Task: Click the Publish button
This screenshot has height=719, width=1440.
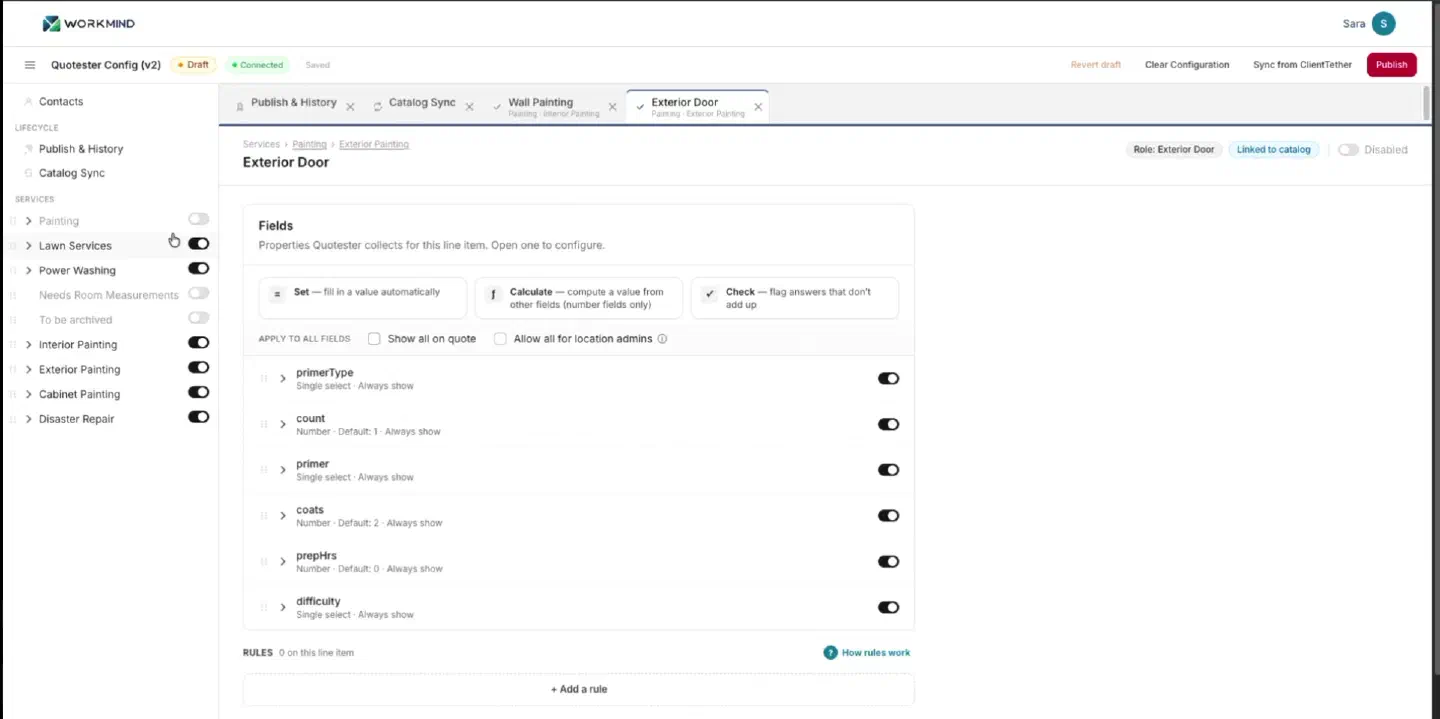Action: [1391, 65]
